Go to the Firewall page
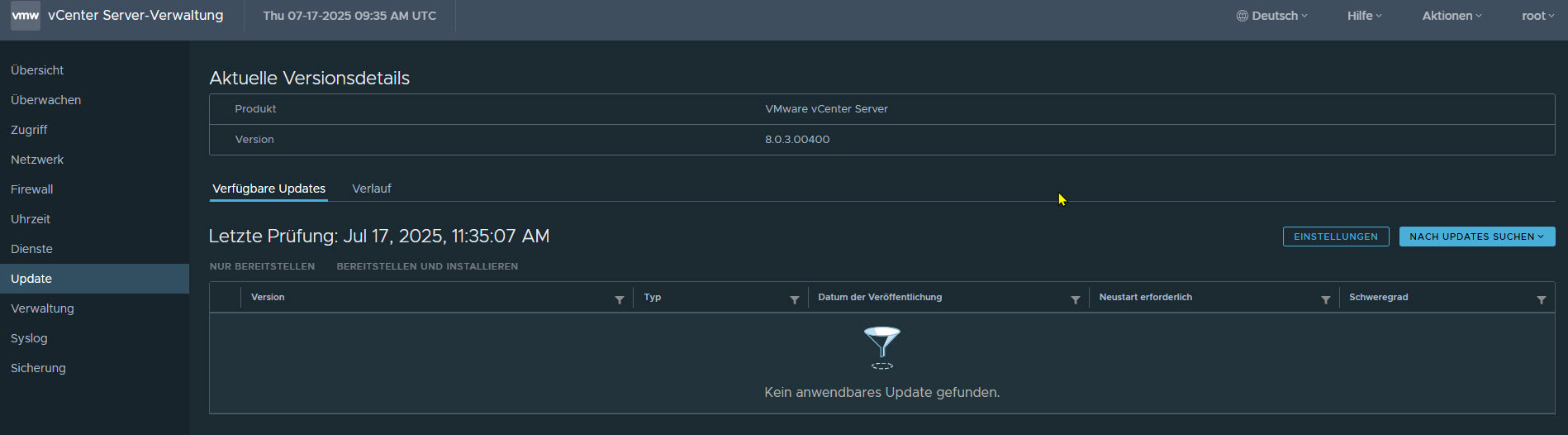The height and width of the screenshot is (435, 1568). coord(32,189)
